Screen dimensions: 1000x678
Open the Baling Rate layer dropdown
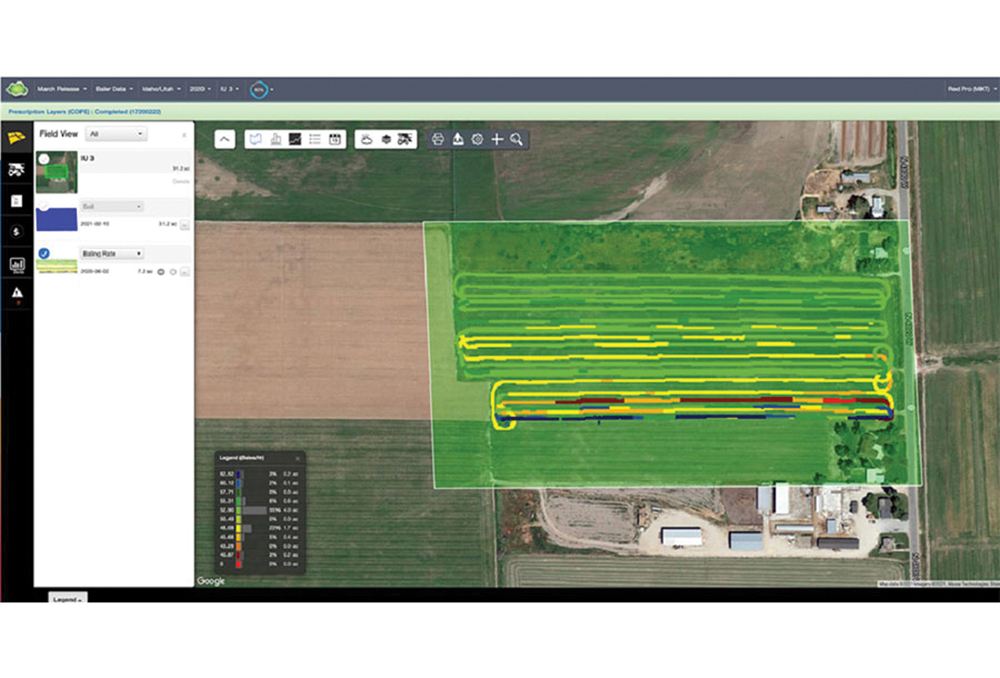(111, 254)
